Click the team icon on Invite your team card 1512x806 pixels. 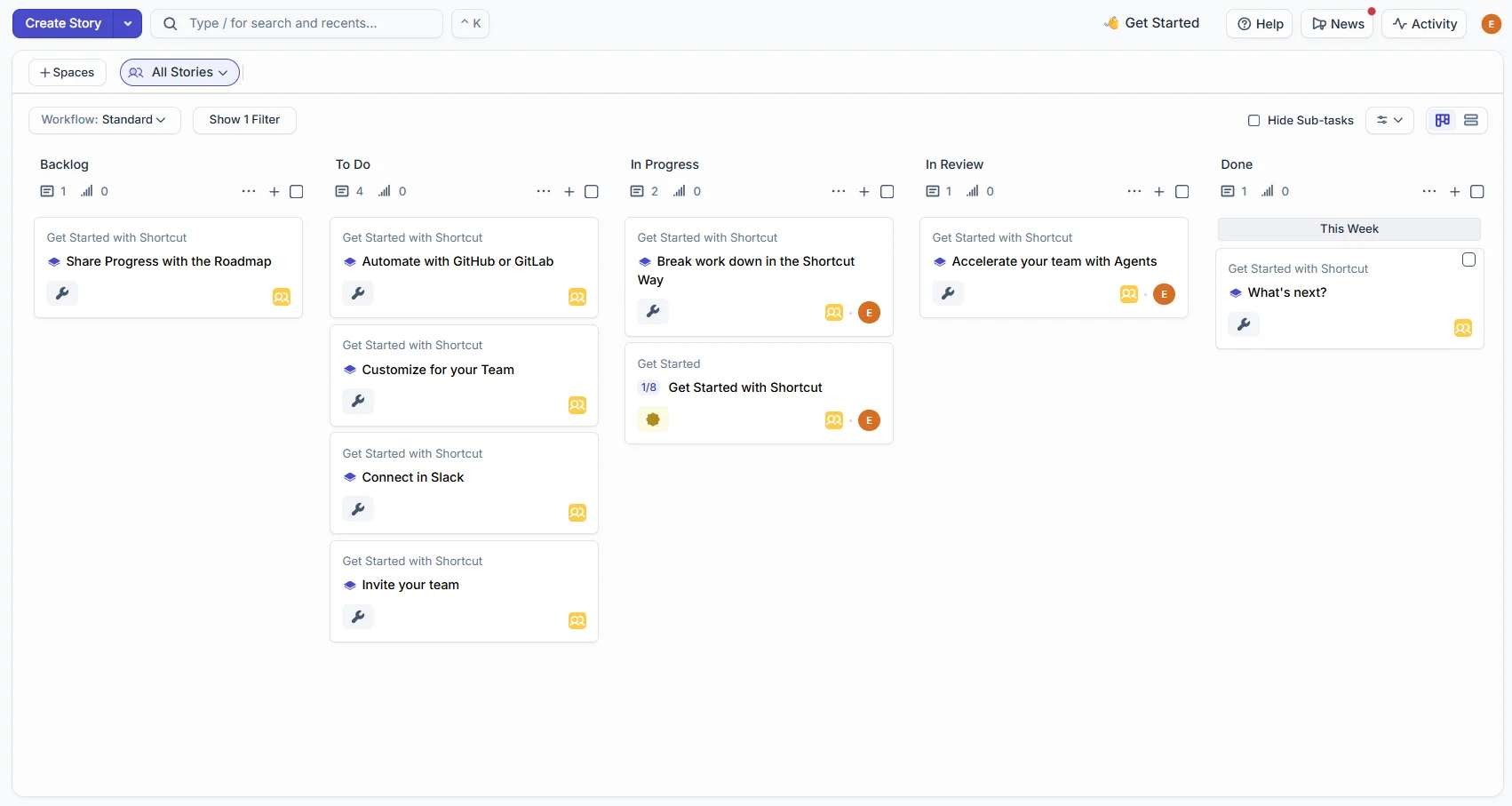(x=577, y=621)
